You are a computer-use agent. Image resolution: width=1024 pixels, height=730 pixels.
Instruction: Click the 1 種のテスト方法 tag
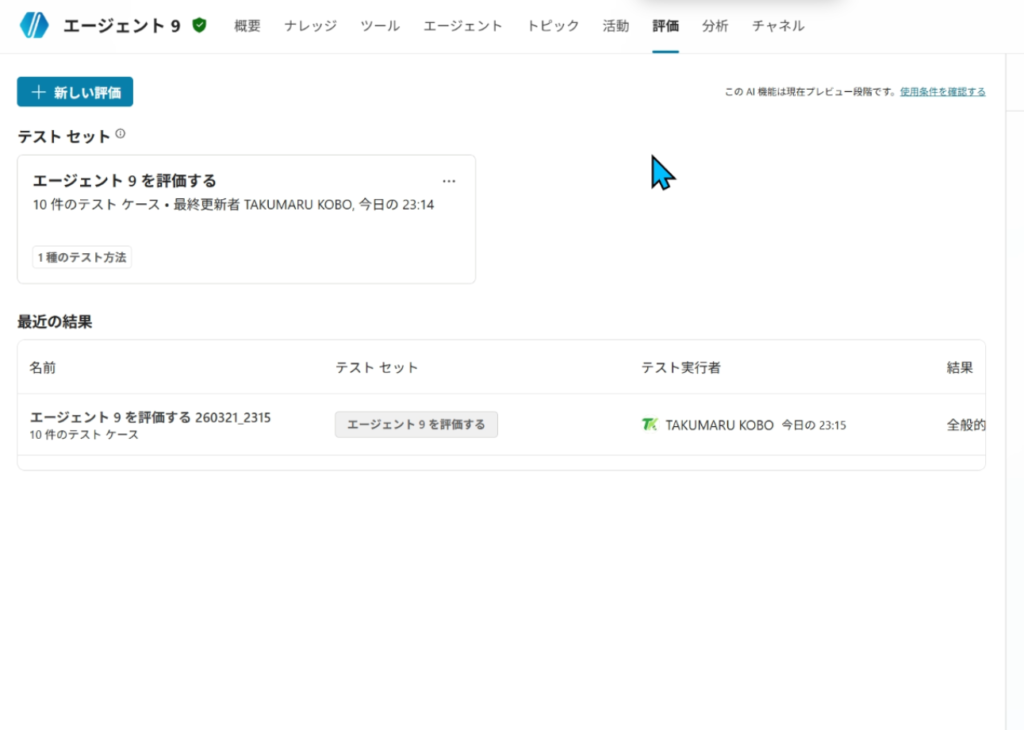[82, 258]
